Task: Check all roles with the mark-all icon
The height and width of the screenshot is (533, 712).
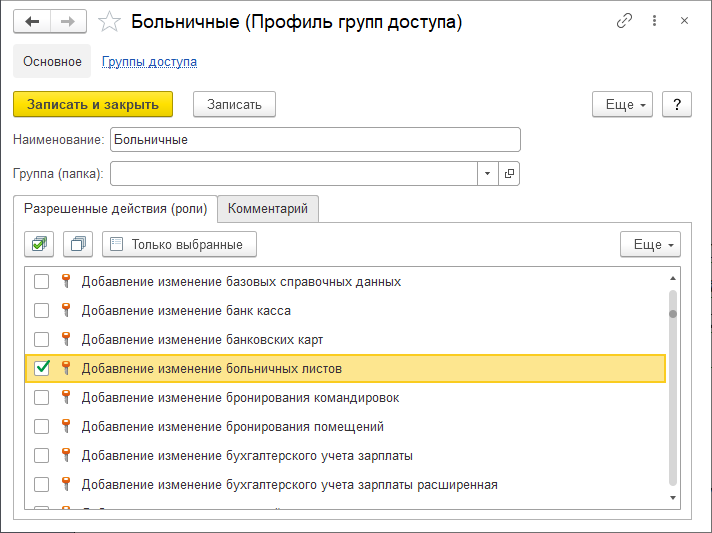Action: point(41,244)
